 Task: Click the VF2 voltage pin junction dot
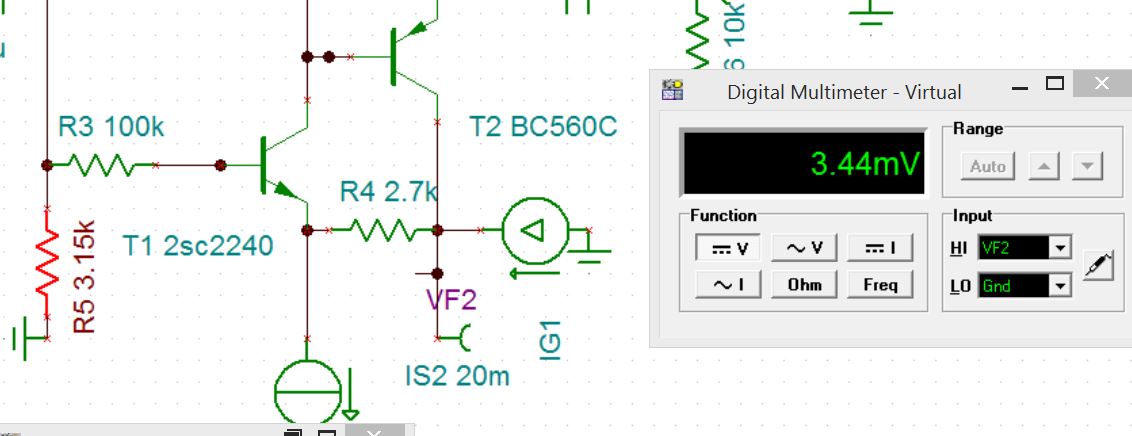[x=437, y=274]
